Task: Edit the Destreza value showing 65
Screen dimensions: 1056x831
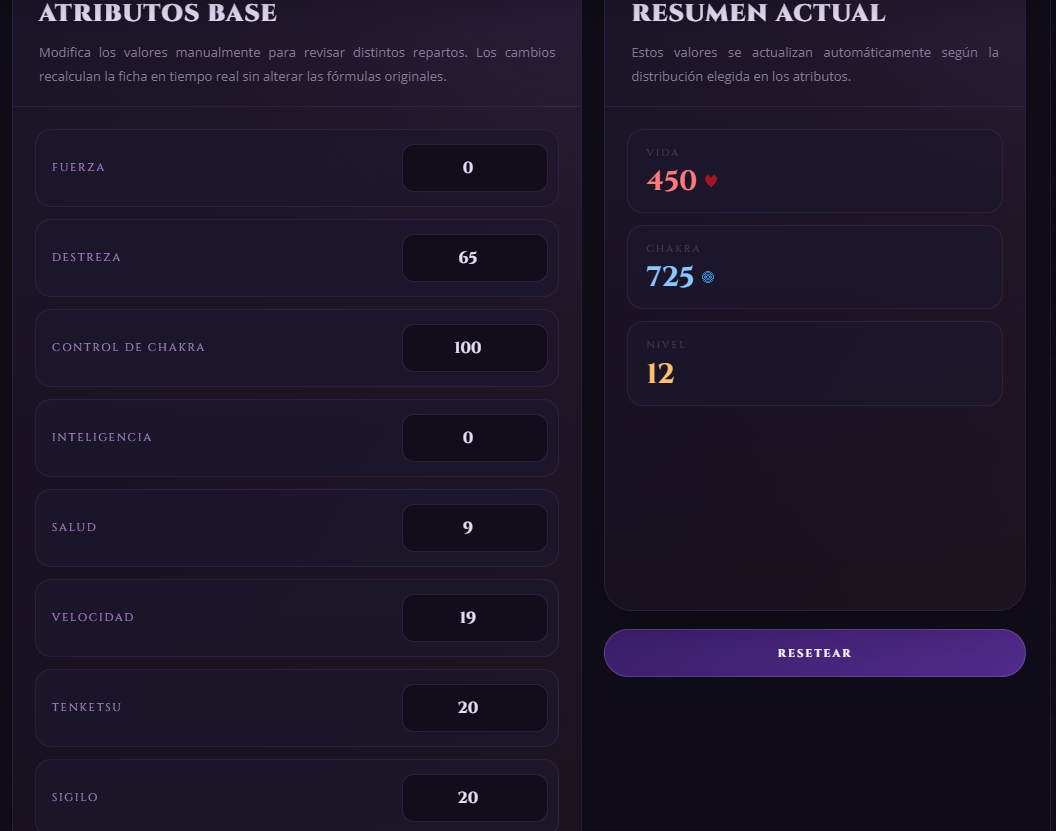Action: [475, 258]
